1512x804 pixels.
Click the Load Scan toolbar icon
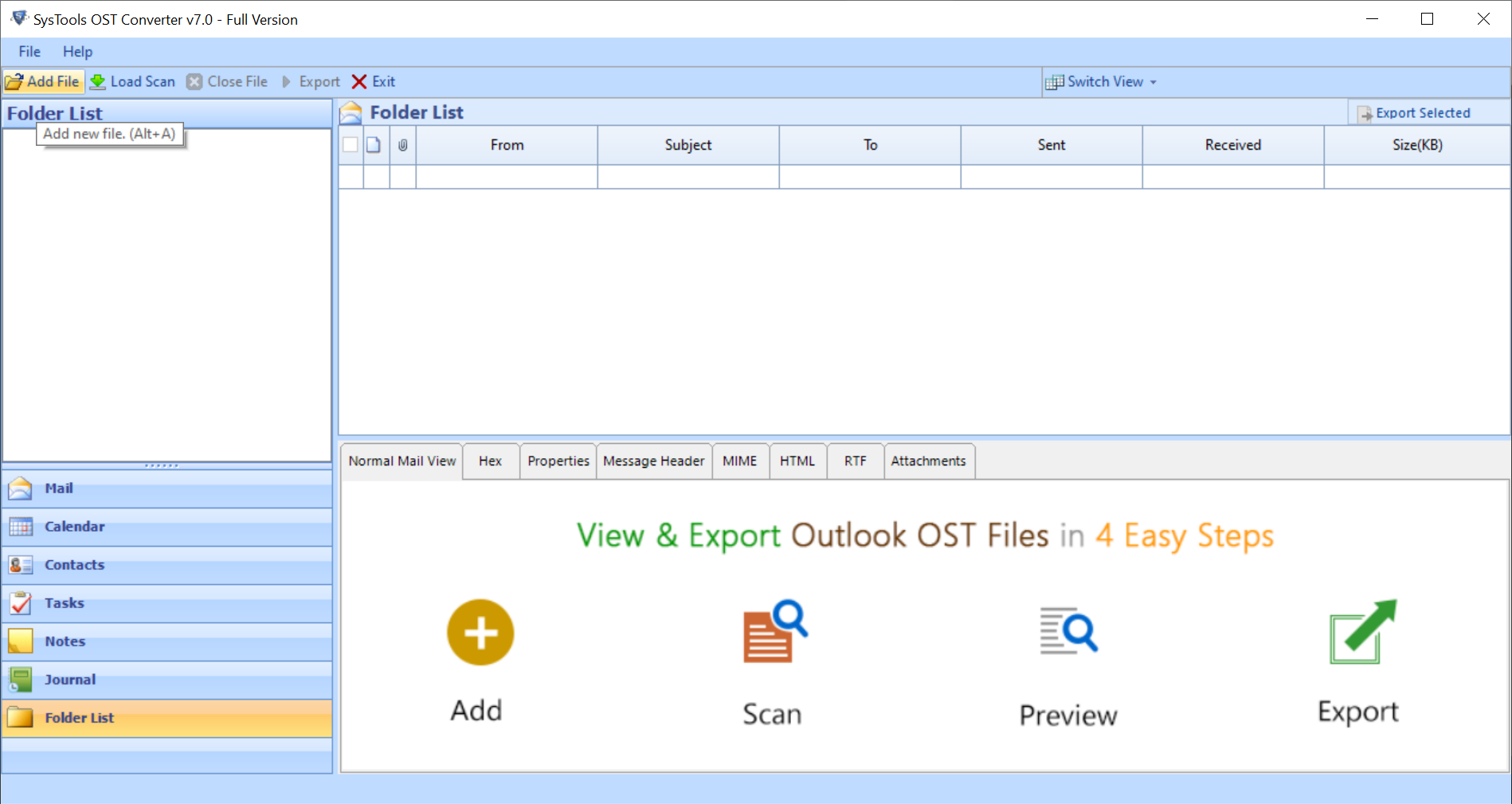98,82
